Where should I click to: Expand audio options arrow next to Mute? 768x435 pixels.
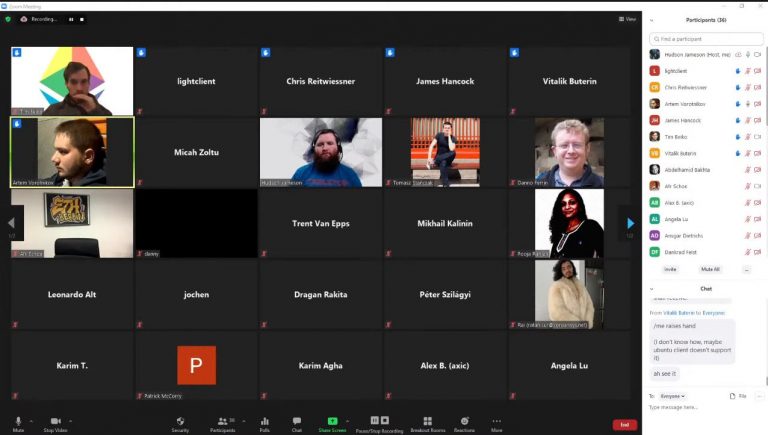(x=31, y=421)
